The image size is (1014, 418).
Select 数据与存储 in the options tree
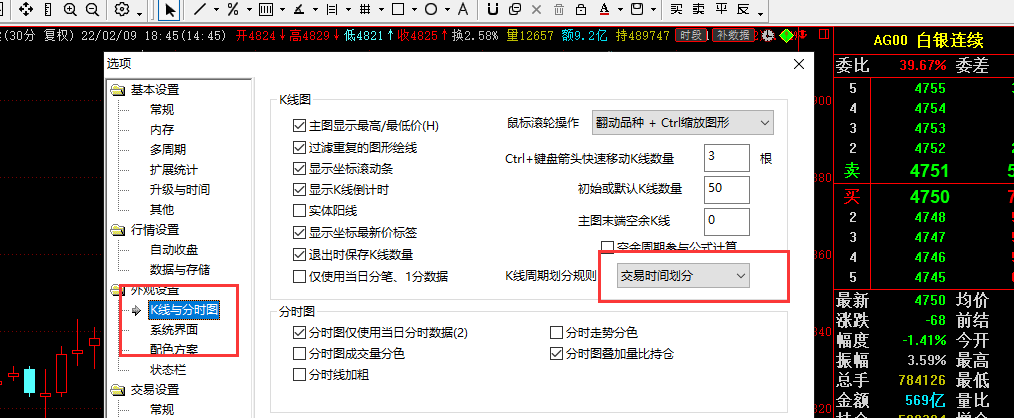pos(179,270)
